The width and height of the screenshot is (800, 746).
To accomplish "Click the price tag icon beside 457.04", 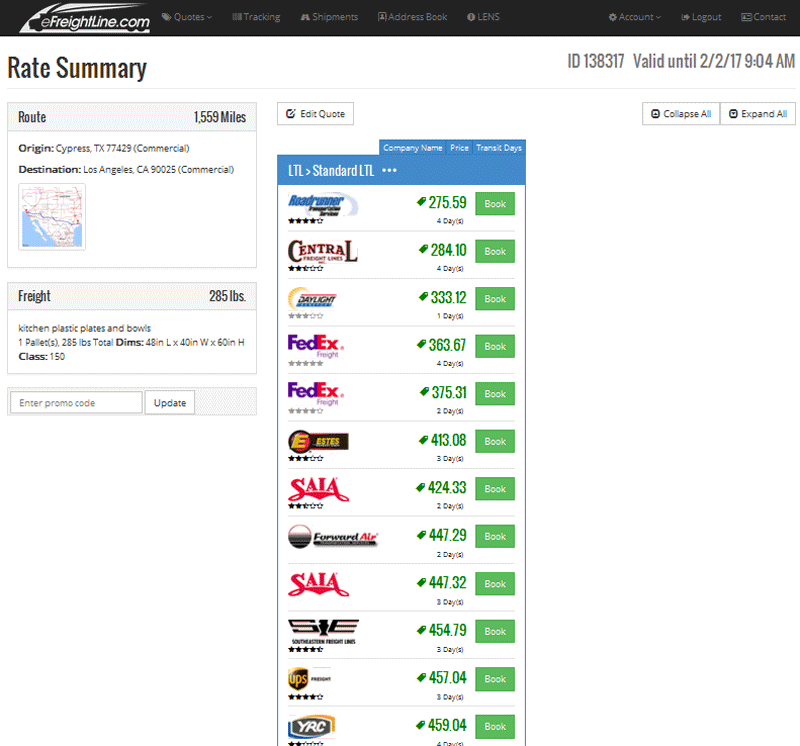I will pyautogui.click(x=421, y=677).
